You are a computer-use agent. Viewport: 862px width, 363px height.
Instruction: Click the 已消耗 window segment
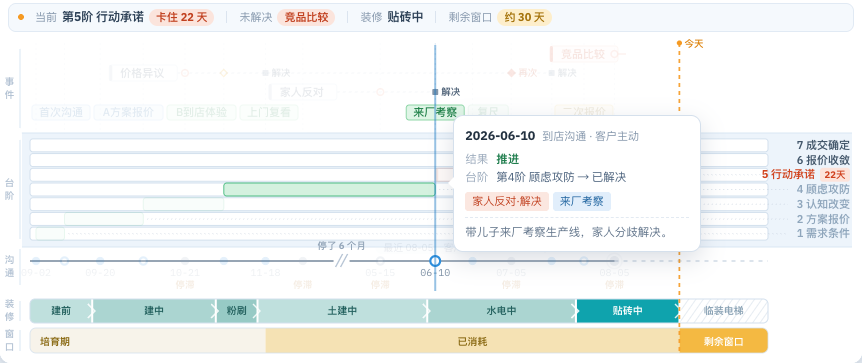tap(473, 342)
